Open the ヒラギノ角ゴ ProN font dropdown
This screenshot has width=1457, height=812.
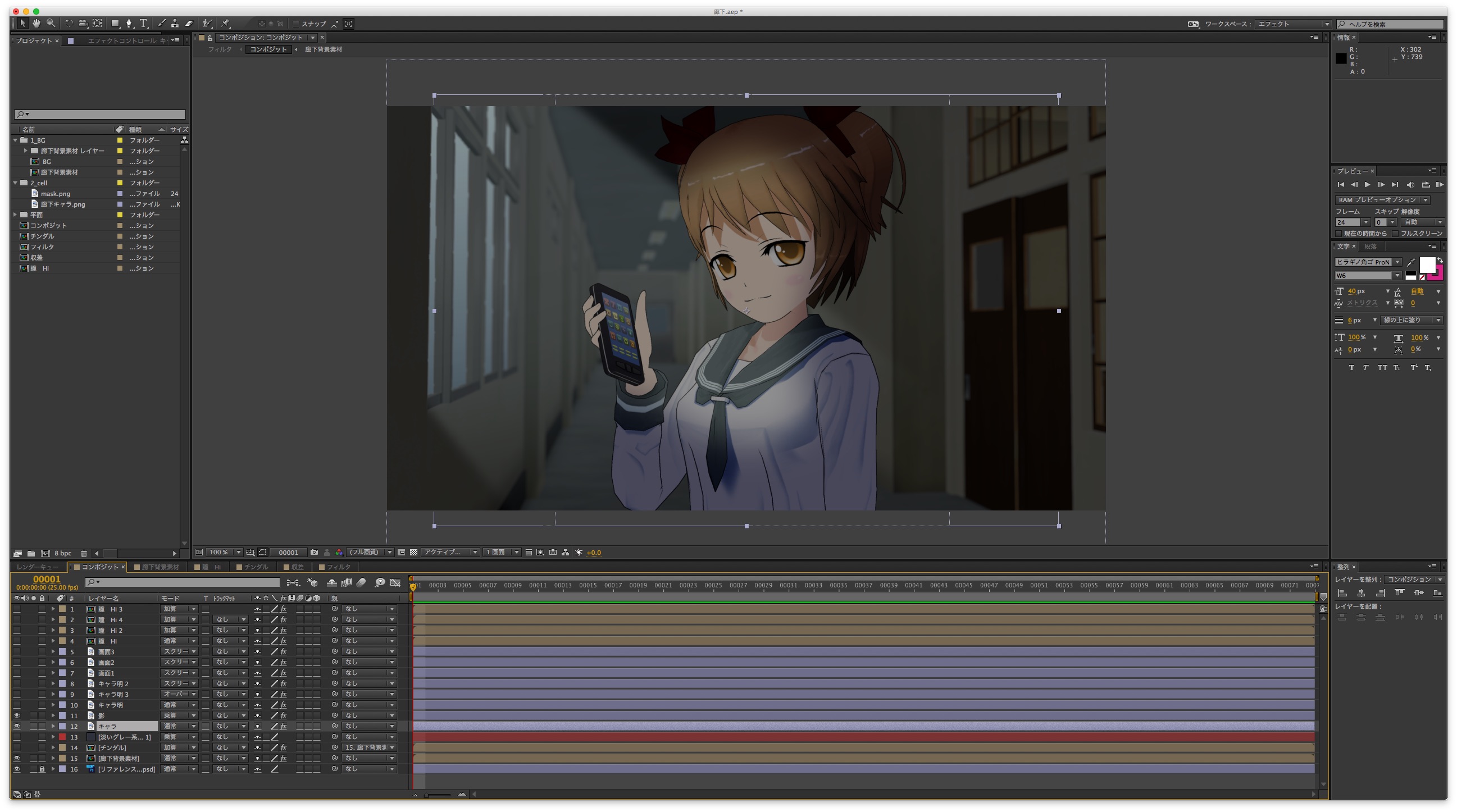coord(1368,262)
